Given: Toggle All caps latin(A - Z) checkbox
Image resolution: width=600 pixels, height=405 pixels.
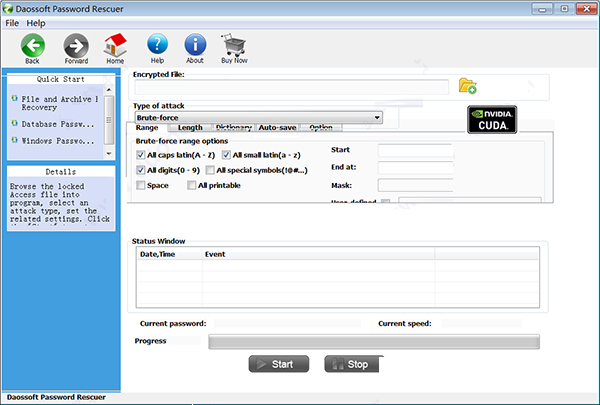Looking at the screenshot, I should (140, 155).
